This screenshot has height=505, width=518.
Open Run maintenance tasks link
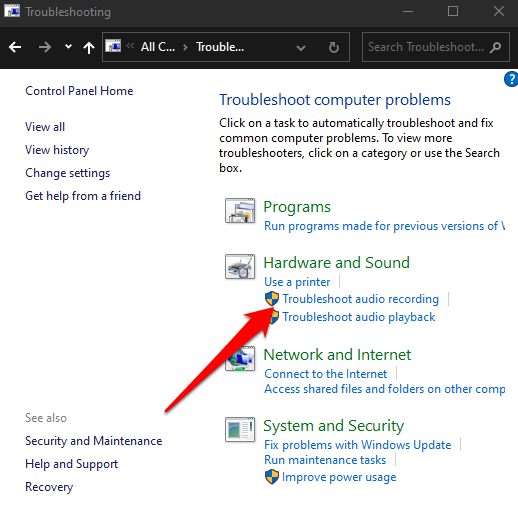[x=325, y=460]
